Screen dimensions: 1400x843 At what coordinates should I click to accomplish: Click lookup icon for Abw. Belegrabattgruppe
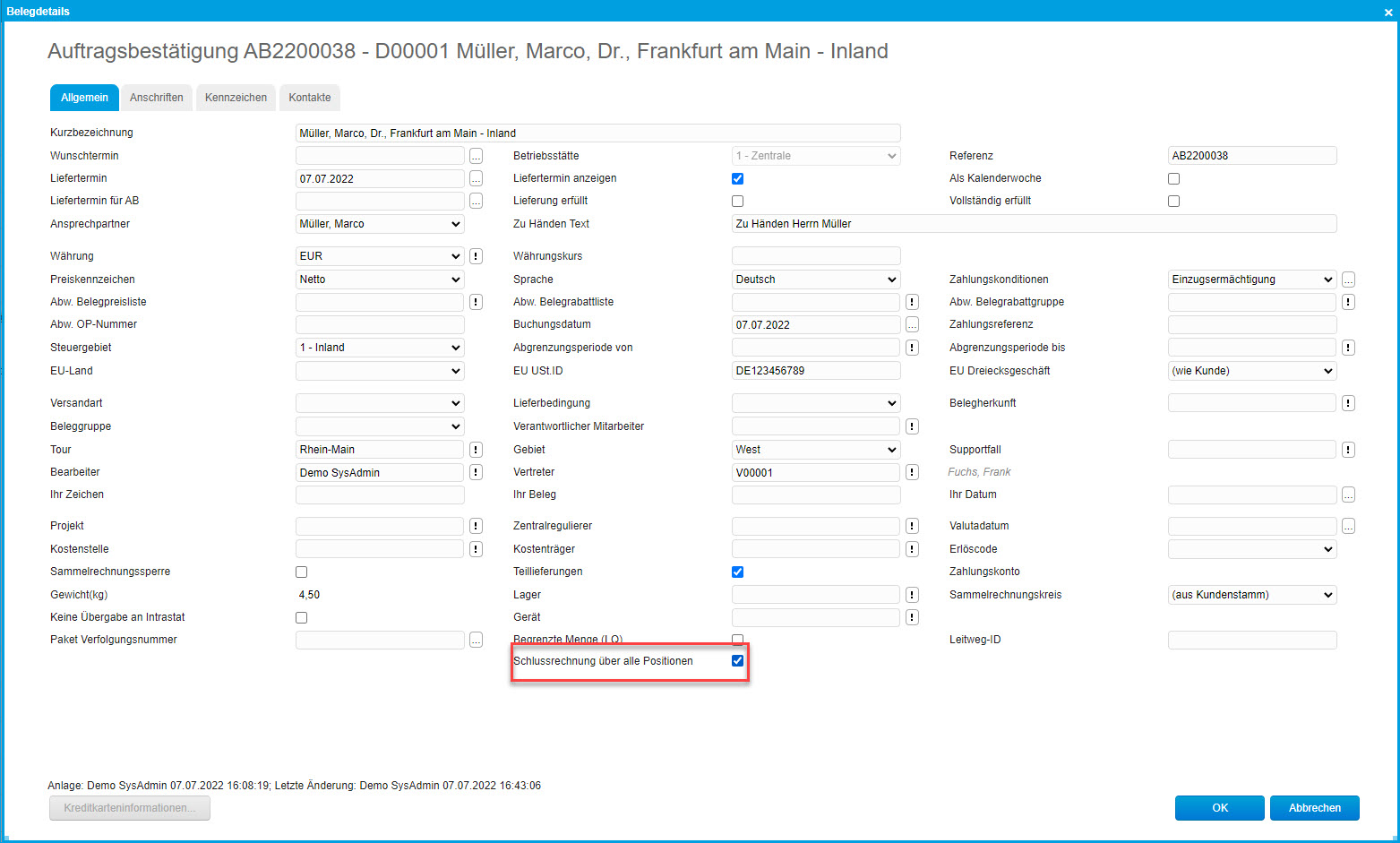pyautogui.click(x=1348, y=302)
